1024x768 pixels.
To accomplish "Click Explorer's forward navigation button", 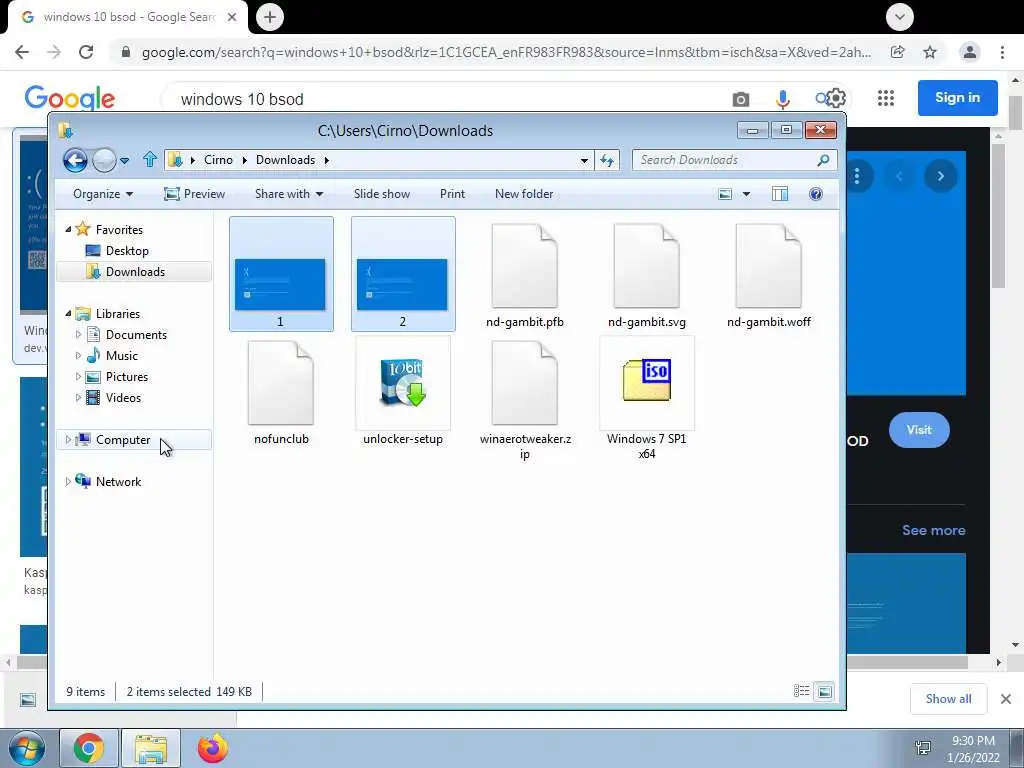I will [104, 160].
